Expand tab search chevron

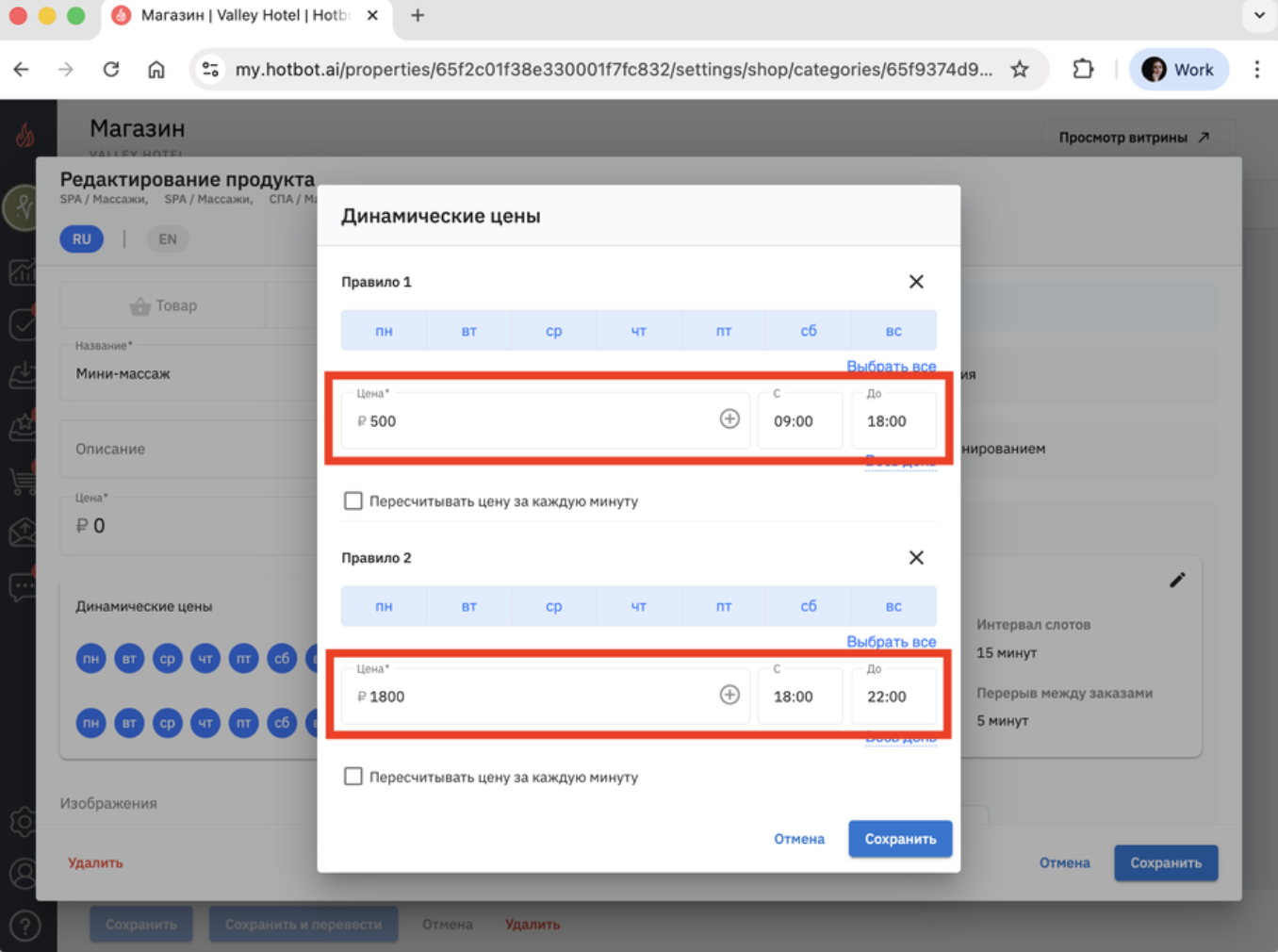pos(1259,15)
